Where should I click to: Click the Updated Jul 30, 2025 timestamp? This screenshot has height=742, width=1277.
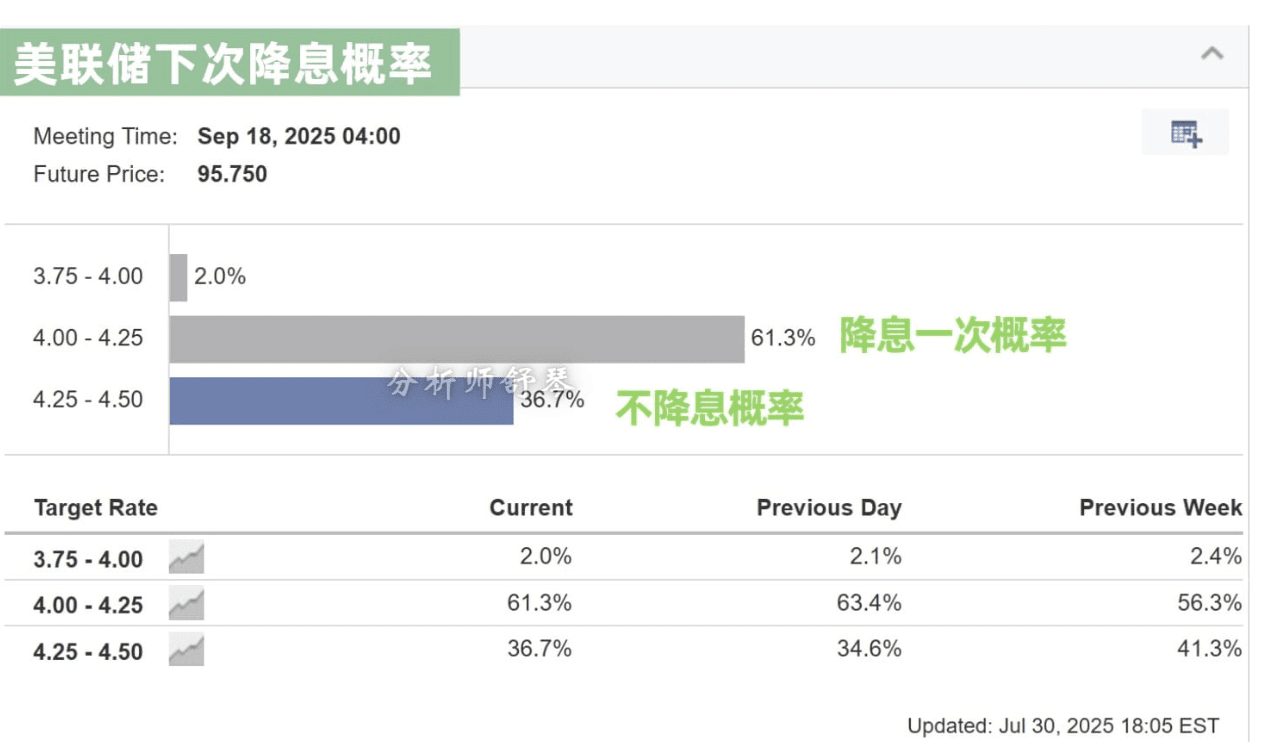click(x=1062, y=725)
